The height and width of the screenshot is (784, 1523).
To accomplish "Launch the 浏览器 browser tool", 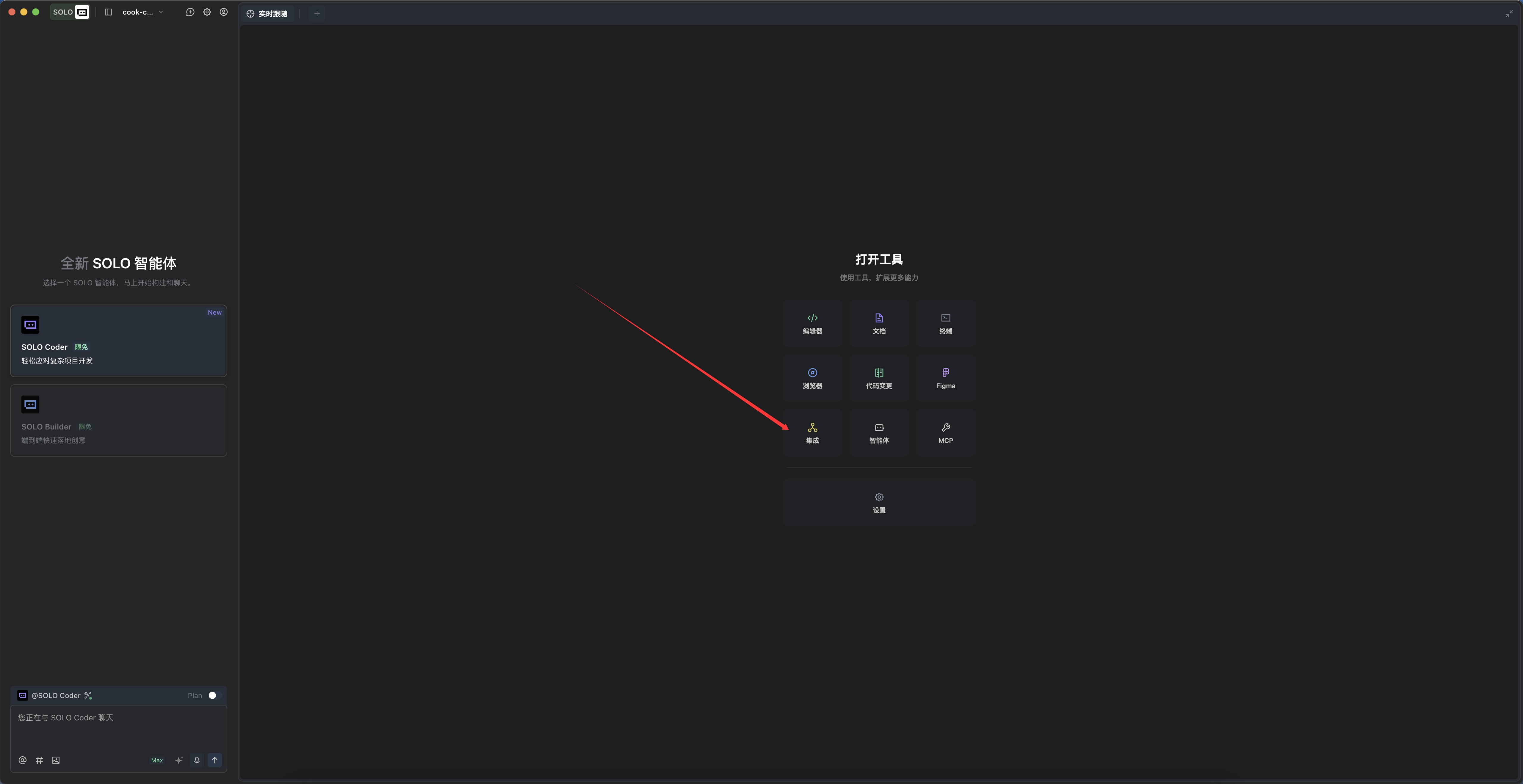I will [x=812, y=378].
